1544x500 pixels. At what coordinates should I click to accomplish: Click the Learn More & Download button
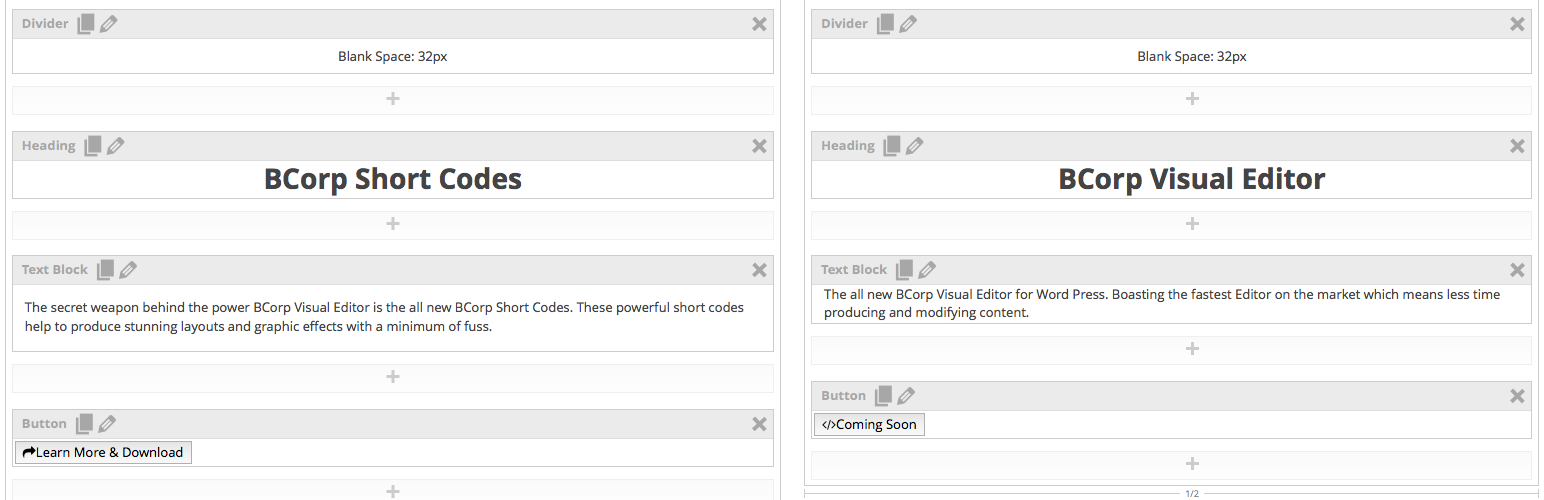coord(103,453)
